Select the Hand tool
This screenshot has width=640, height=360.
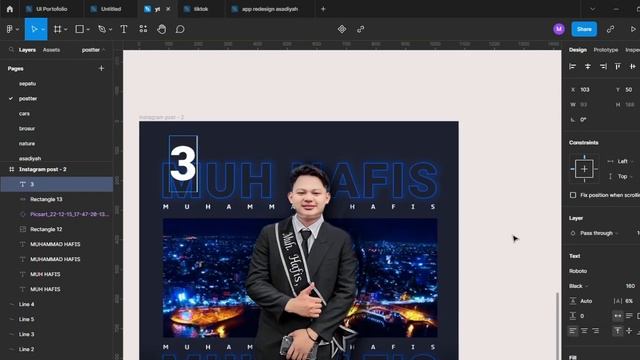tap(162, 29)
